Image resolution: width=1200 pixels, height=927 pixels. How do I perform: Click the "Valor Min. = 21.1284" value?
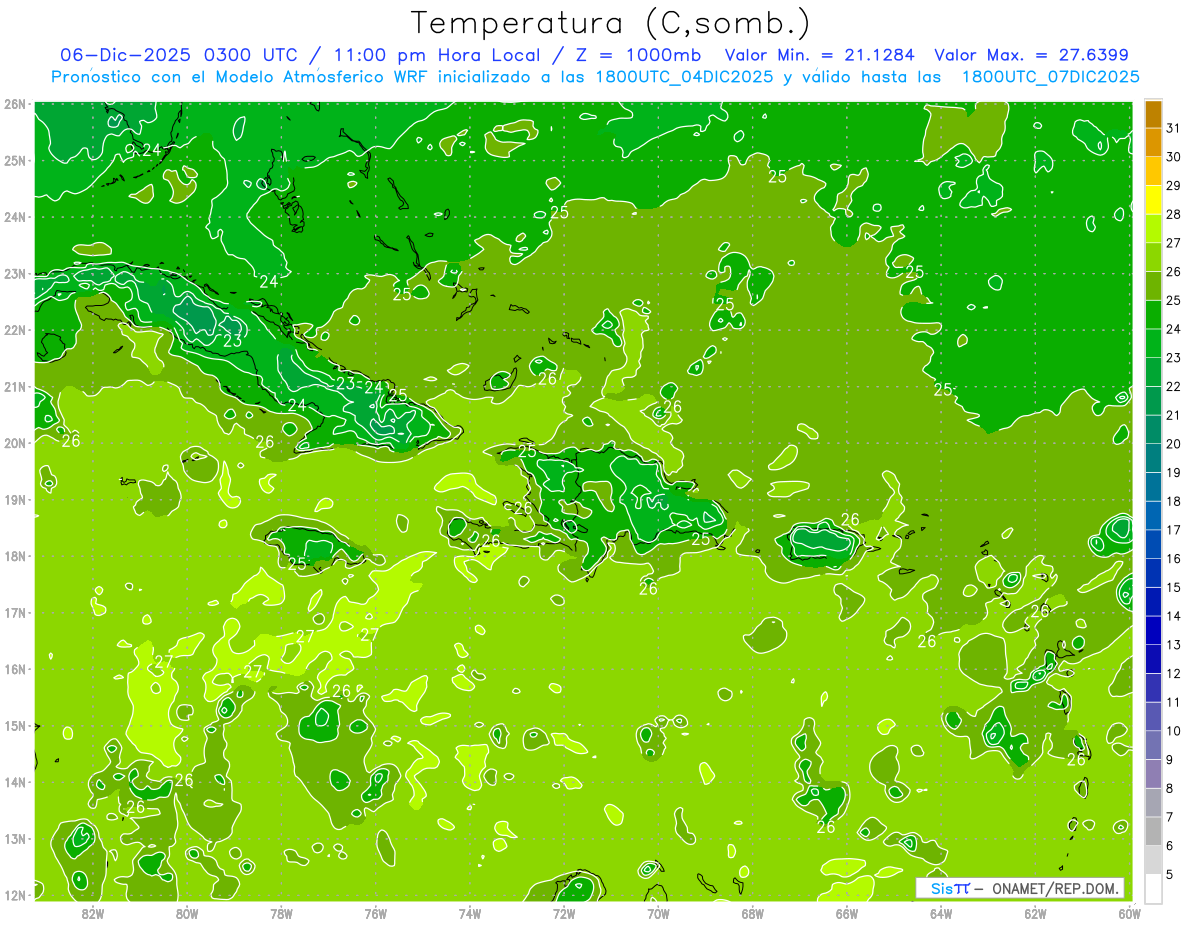(820, 55)
